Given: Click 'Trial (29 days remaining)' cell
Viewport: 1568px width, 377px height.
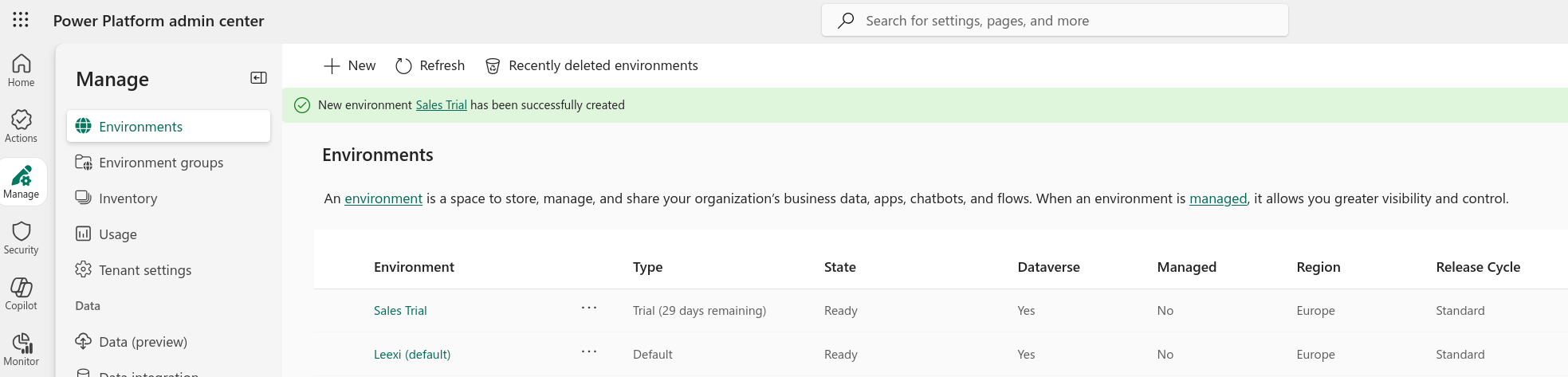Looking at the screenshot, I should tap(699, 311).
